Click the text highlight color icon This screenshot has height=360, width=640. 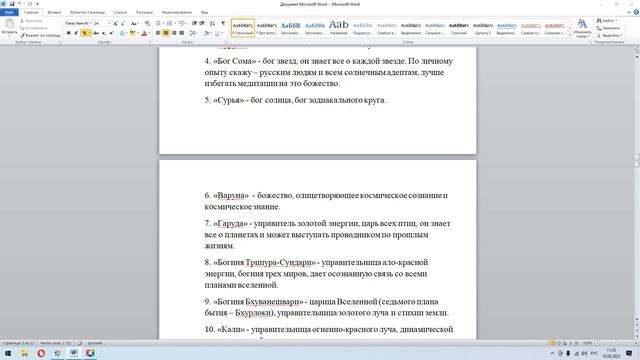[132, 33]
